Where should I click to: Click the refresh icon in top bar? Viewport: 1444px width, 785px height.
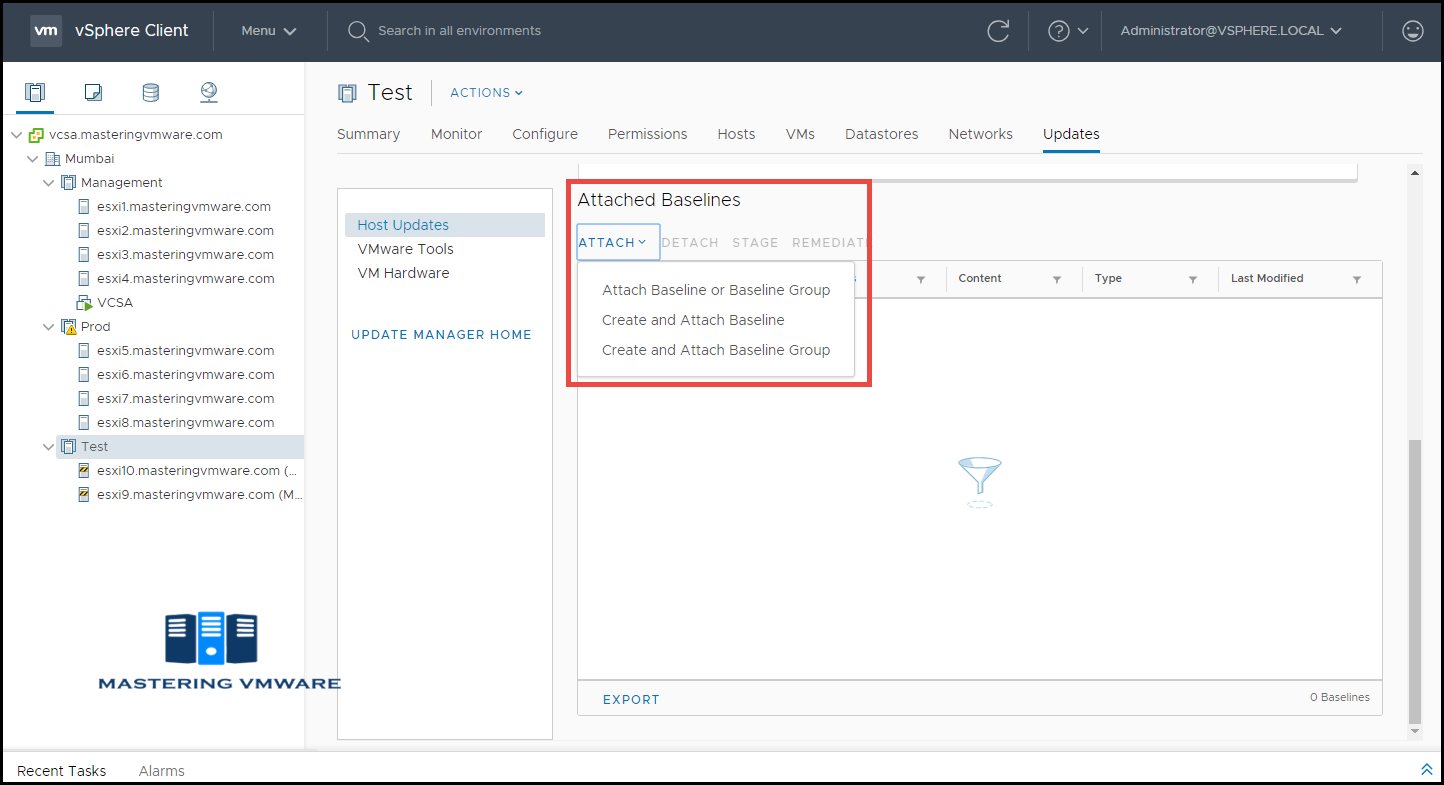998,31
